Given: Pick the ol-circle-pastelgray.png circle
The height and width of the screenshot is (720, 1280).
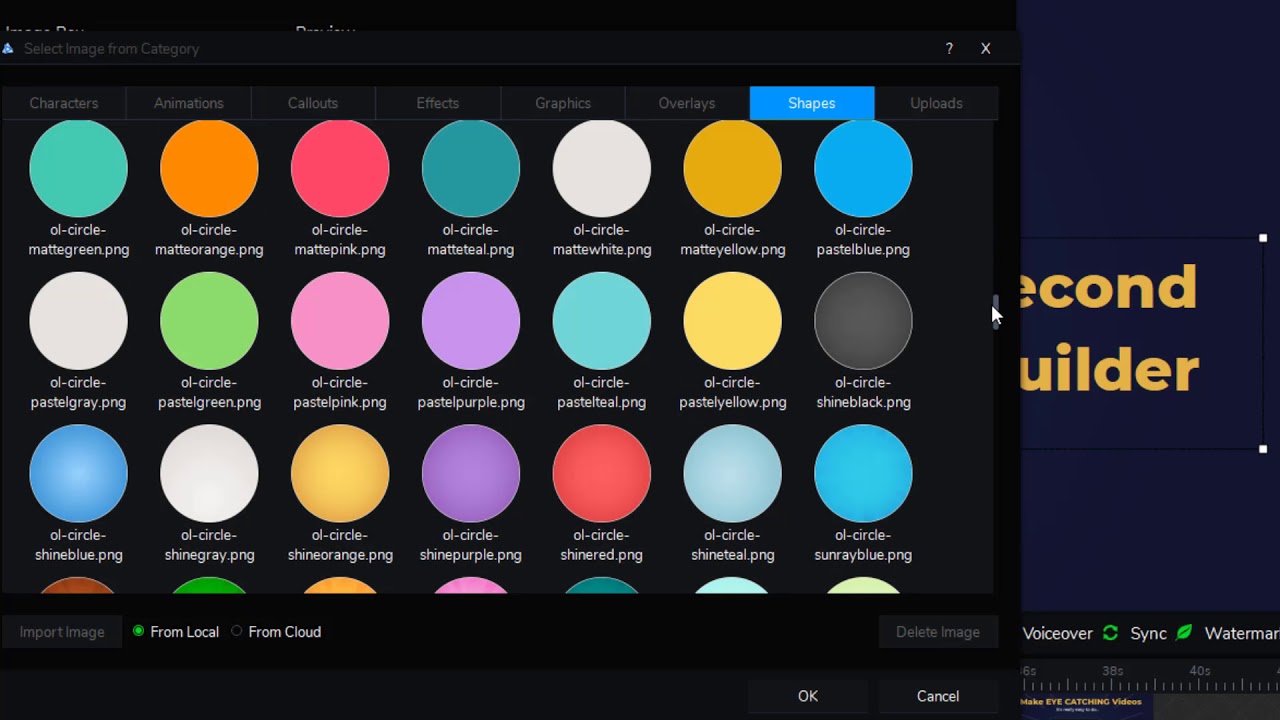Looking at the screenshot, I should point(78,321).
